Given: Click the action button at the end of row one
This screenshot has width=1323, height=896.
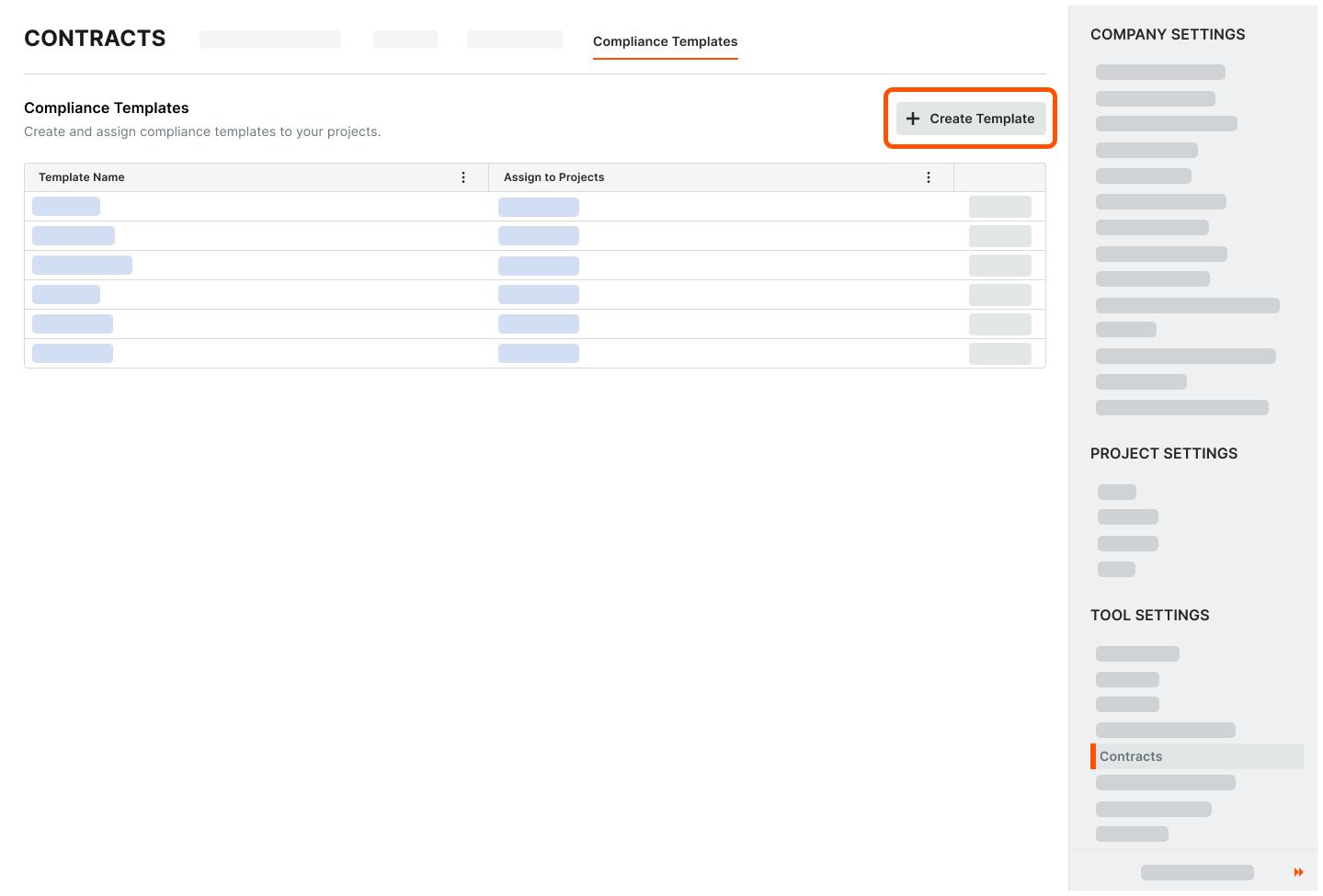Looking at the screenshot, I should (x=999, y=206).
